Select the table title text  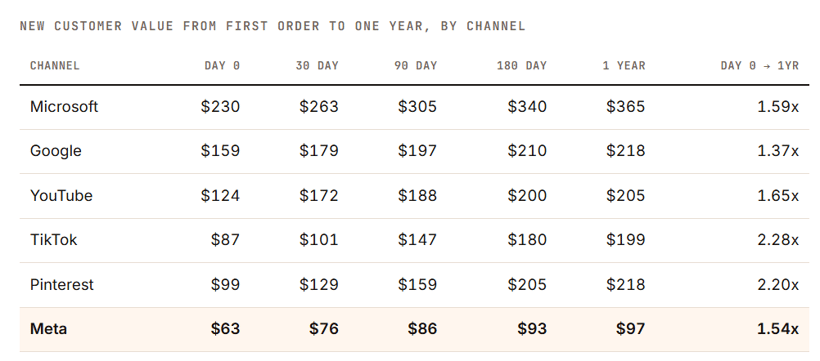[272, 26]
